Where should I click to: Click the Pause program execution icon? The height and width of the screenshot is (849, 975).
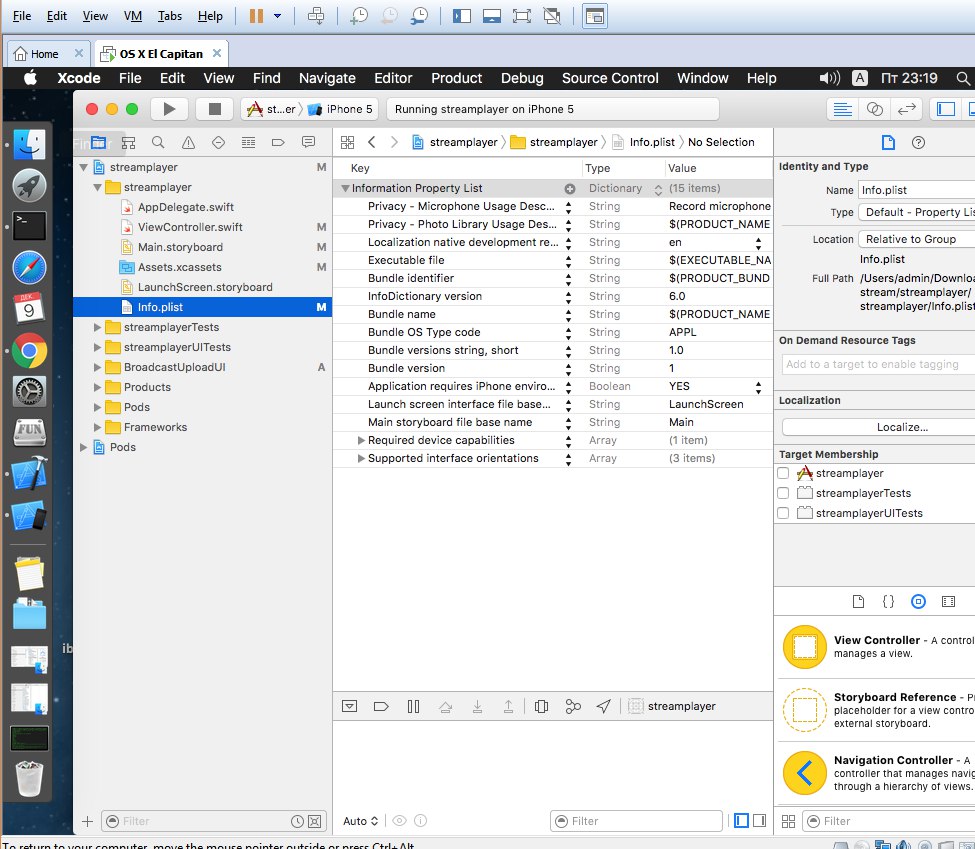tap(413, 706)
